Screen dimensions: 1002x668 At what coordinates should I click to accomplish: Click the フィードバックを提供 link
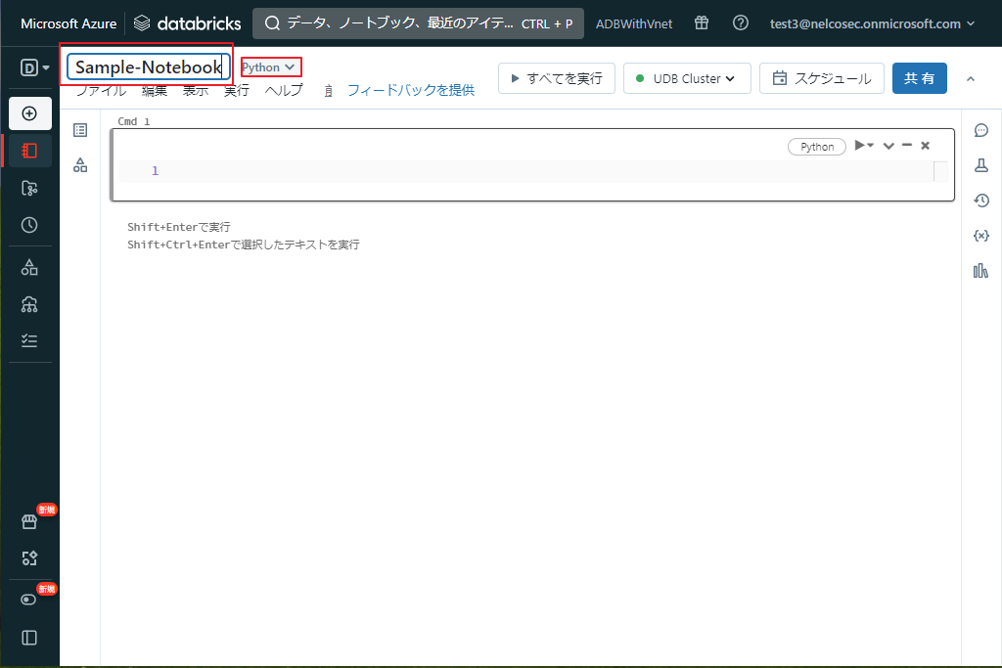410,90
